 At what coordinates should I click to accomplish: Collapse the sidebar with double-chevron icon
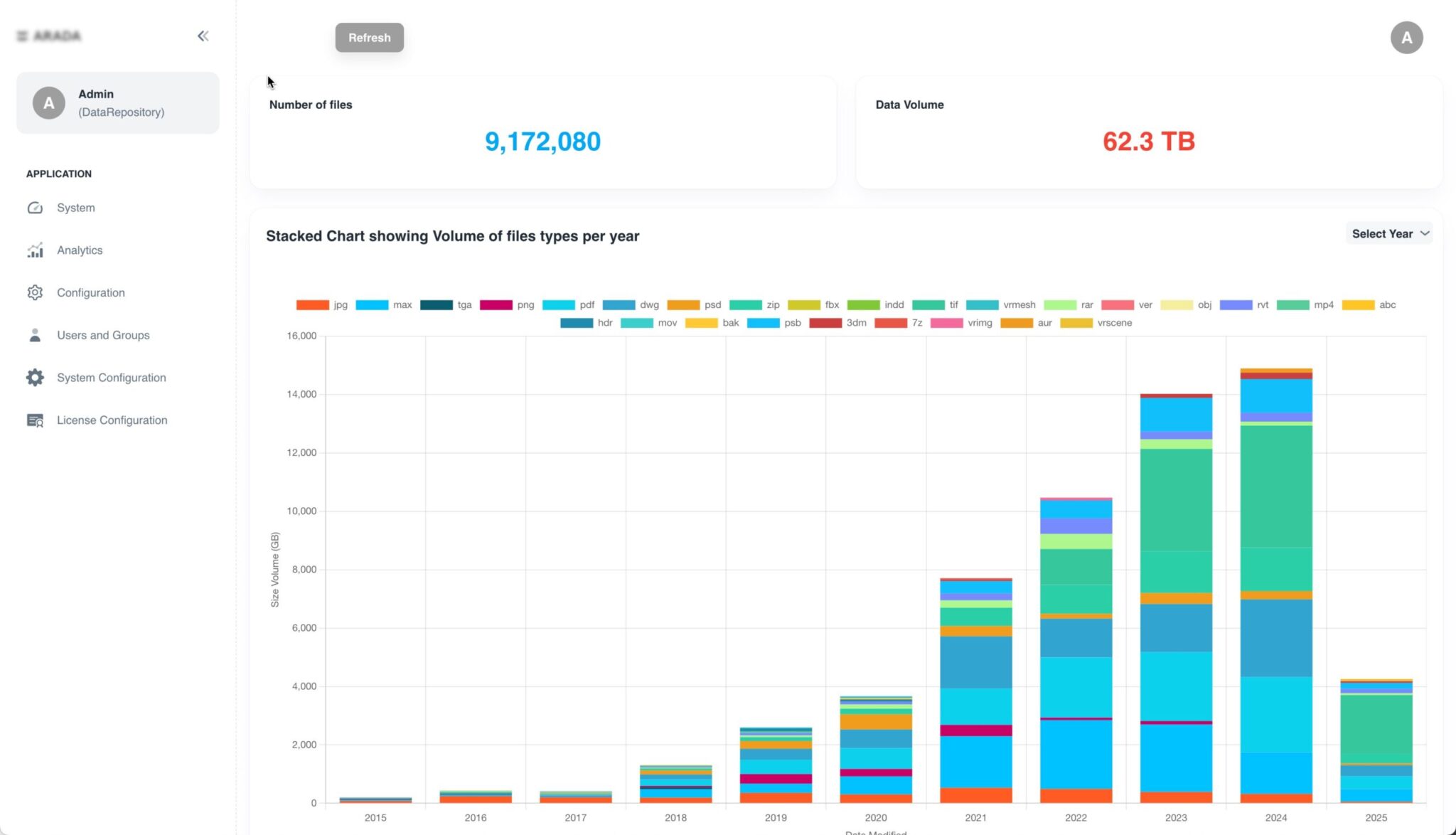pyautogui.click(x=203, y=36)
